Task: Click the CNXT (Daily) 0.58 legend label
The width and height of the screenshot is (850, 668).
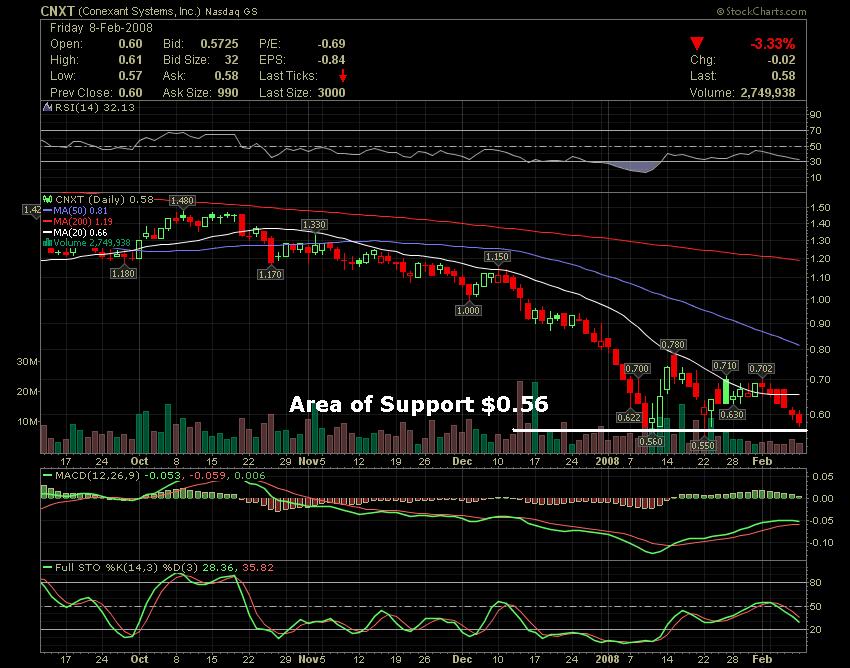Action: pyautogui.click(x=104, y=200)
